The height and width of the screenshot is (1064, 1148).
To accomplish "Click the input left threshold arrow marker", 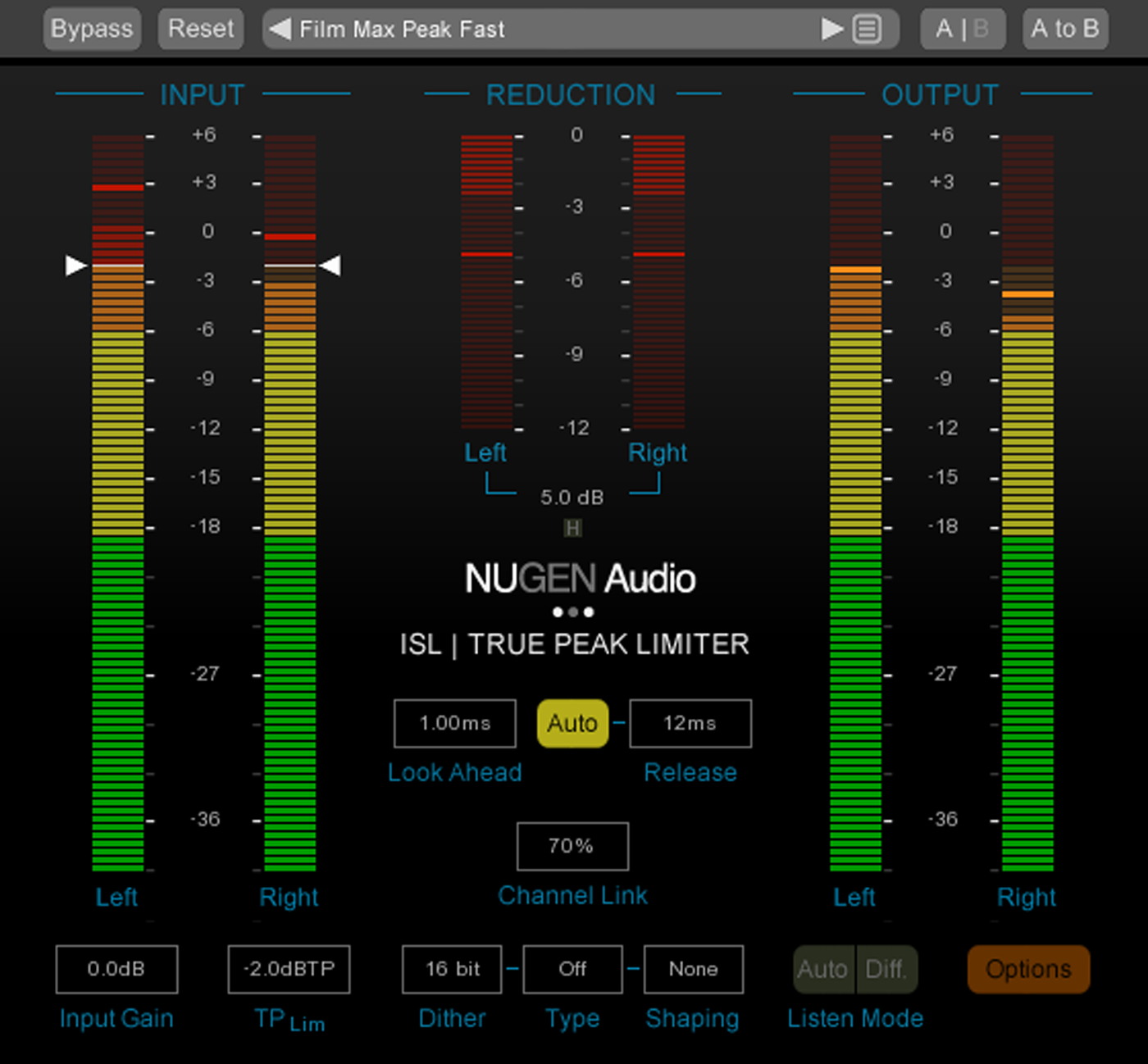I will click(x=75, y=266).
